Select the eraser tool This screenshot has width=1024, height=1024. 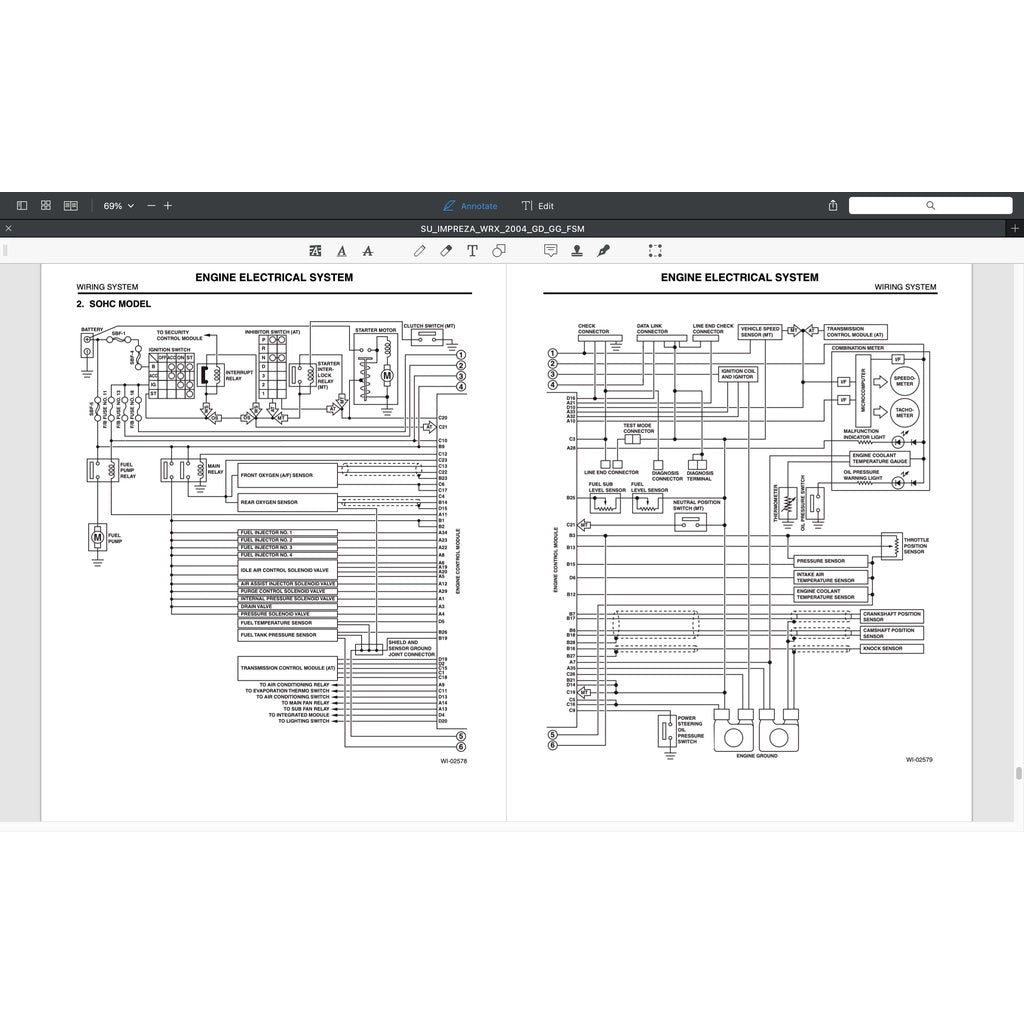point(446,251)
